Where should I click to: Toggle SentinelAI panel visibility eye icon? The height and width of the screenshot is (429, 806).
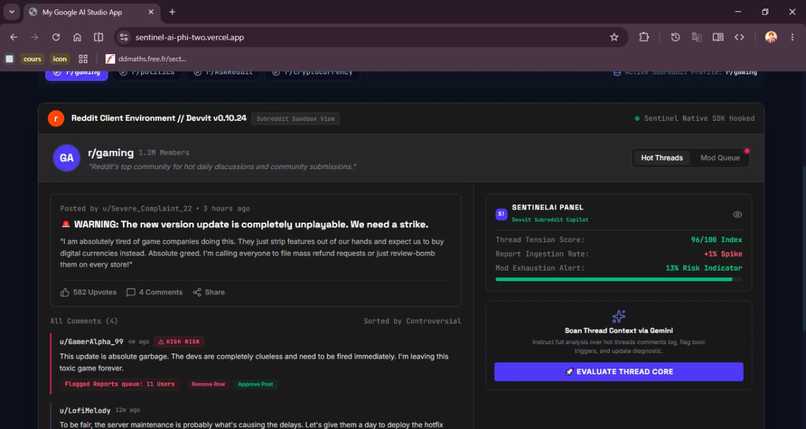tap(737, 214)
